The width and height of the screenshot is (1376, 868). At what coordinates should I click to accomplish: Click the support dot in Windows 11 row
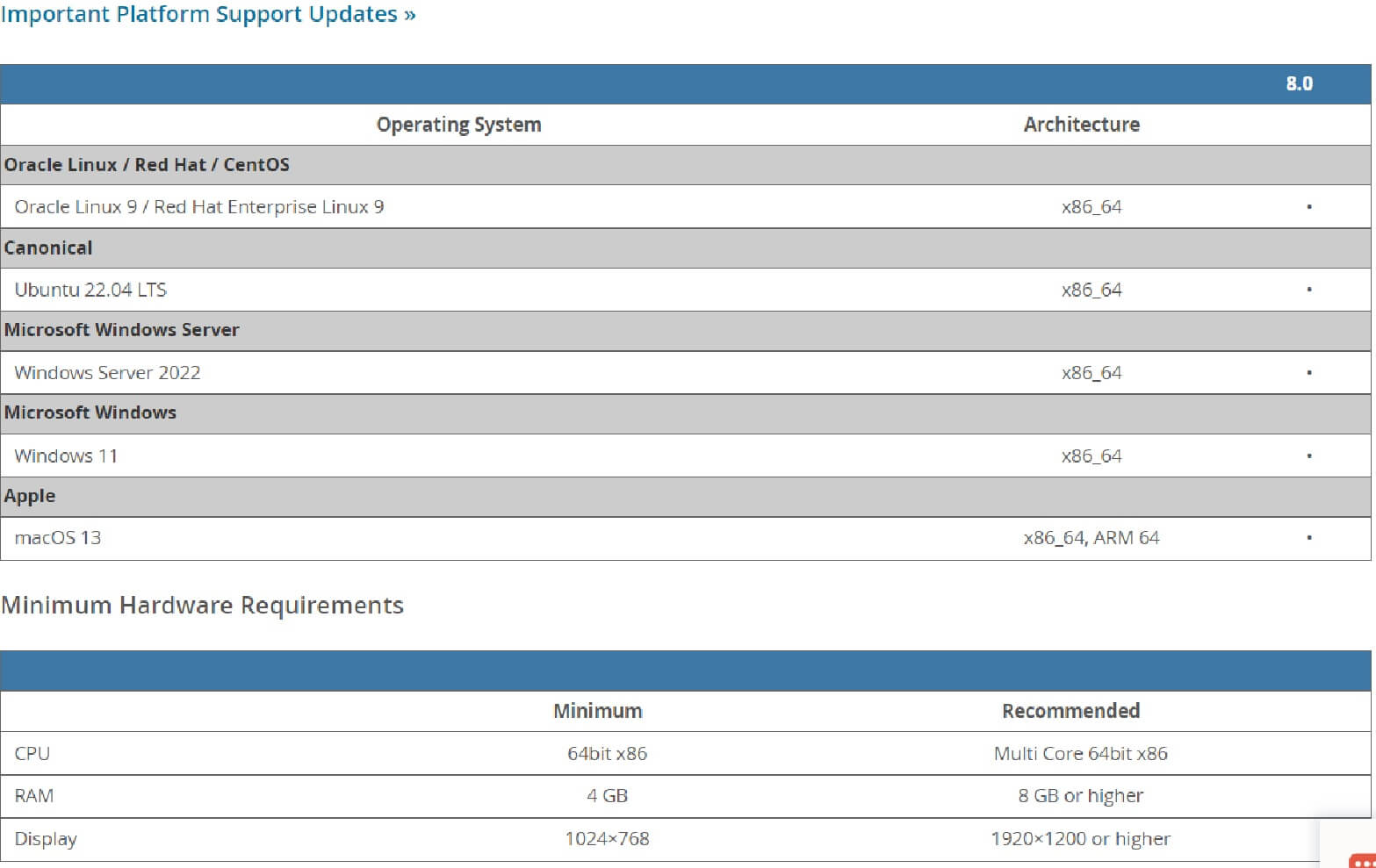(x=1308, y=456)
